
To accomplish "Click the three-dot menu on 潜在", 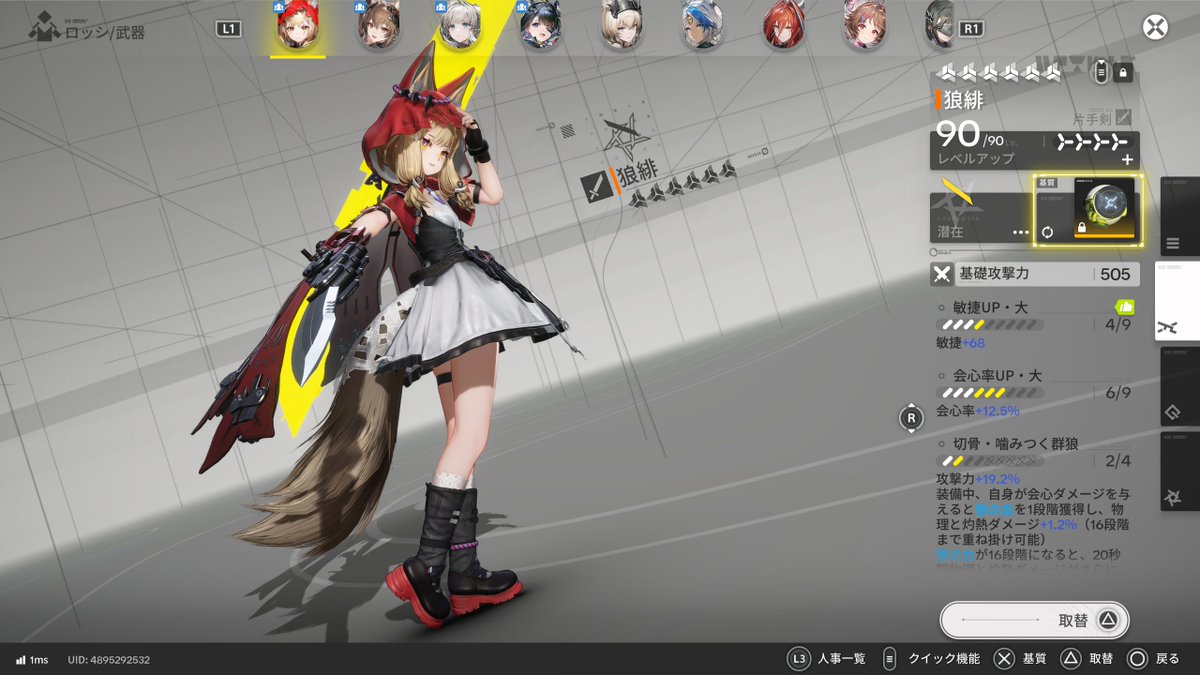I will pos(1020,232).
